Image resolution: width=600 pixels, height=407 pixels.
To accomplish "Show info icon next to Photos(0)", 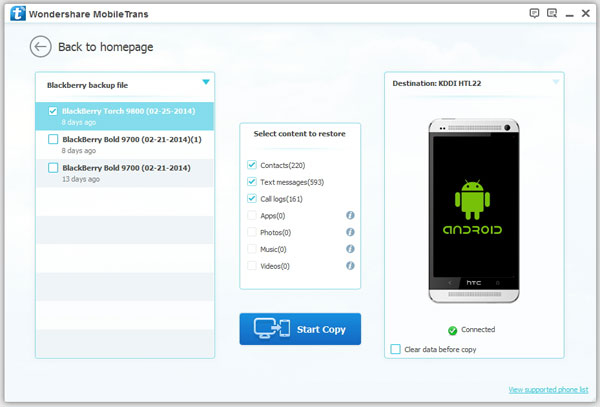I will point(350,232).
